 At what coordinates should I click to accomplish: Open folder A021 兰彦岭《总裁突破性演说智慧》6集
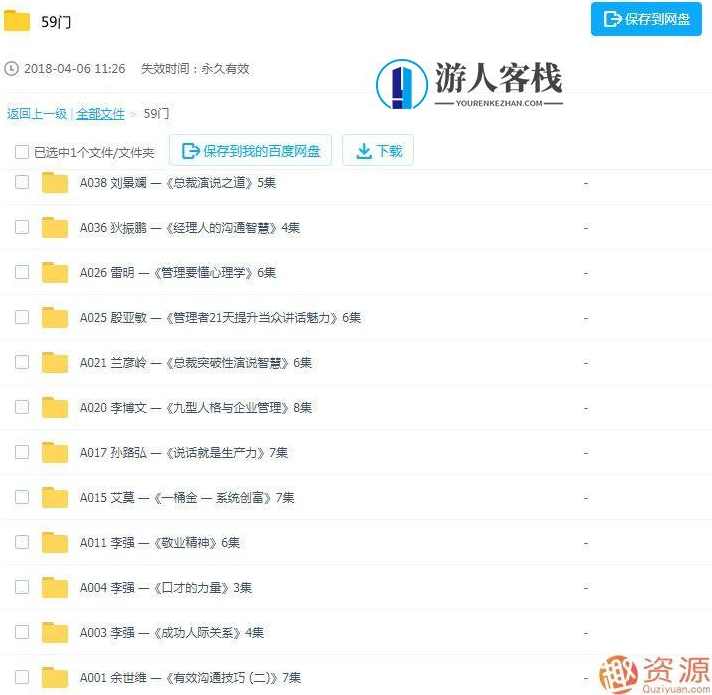coord(196,362)
